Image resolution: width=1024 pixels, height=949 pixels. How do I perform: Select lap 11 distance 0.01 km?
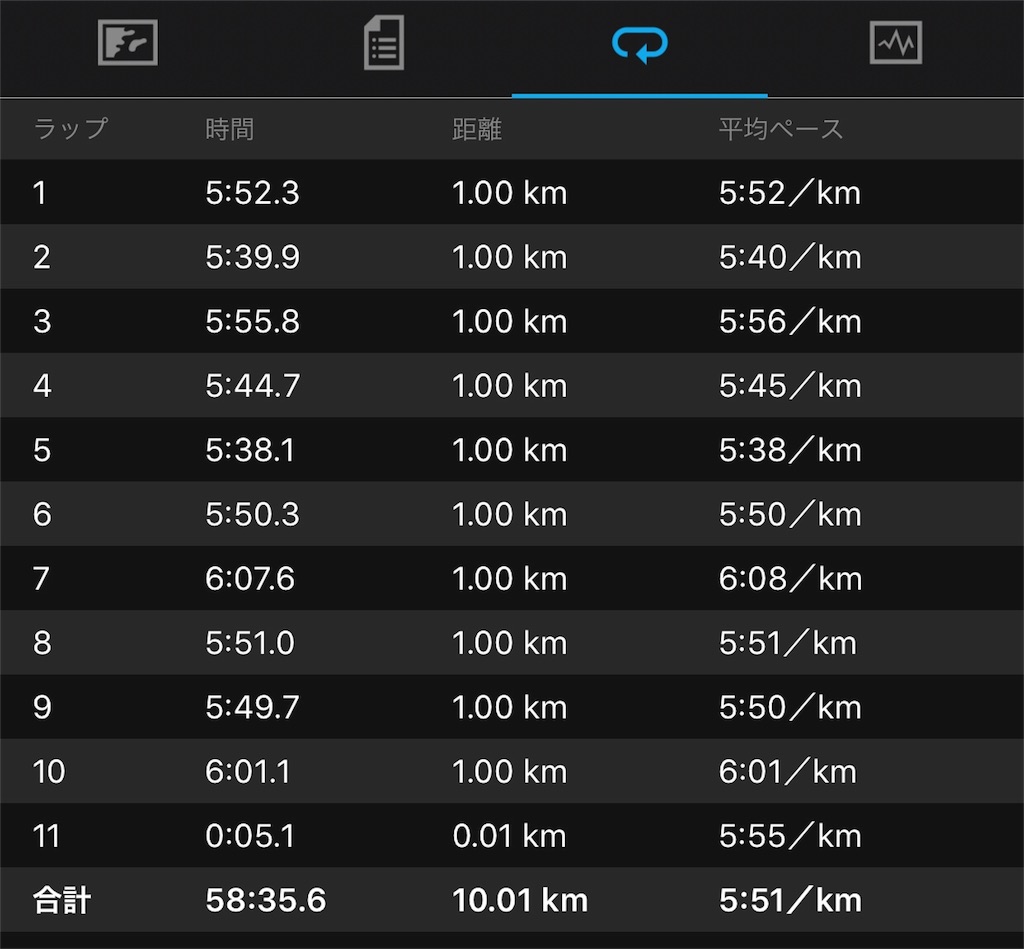coord(509,836)
